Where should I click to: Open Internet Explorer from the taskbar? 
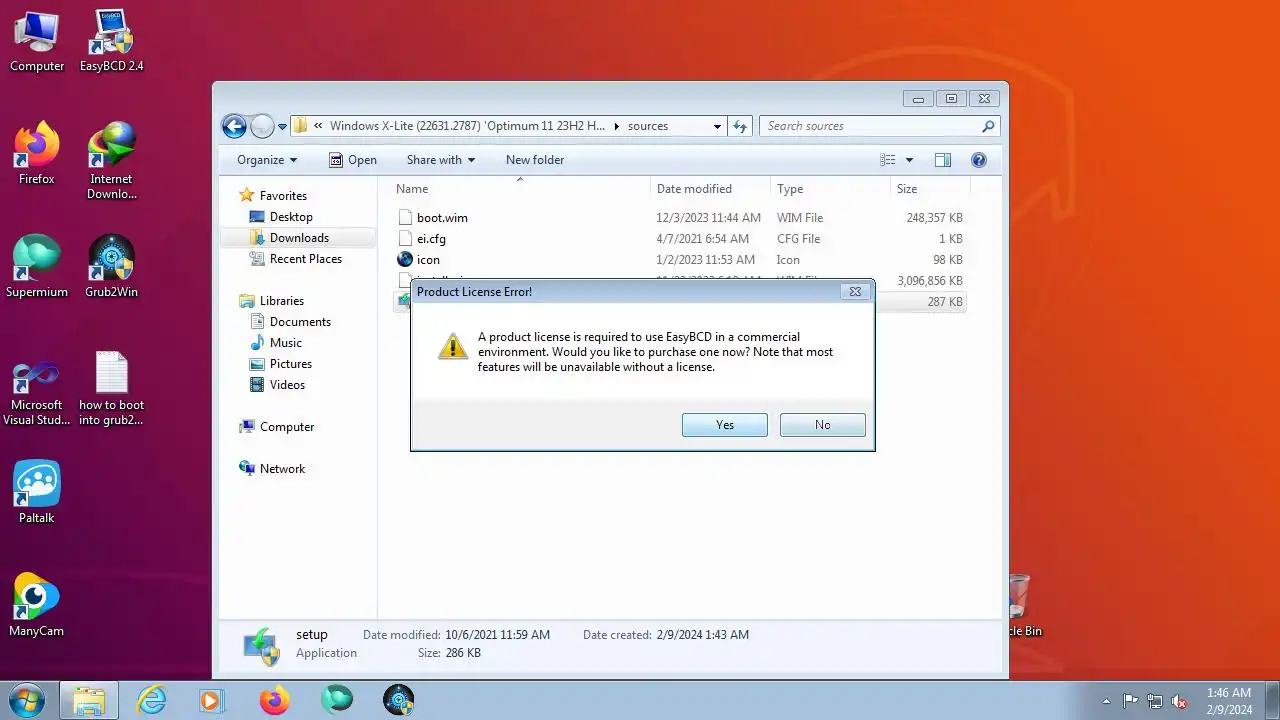pos(151,700)
